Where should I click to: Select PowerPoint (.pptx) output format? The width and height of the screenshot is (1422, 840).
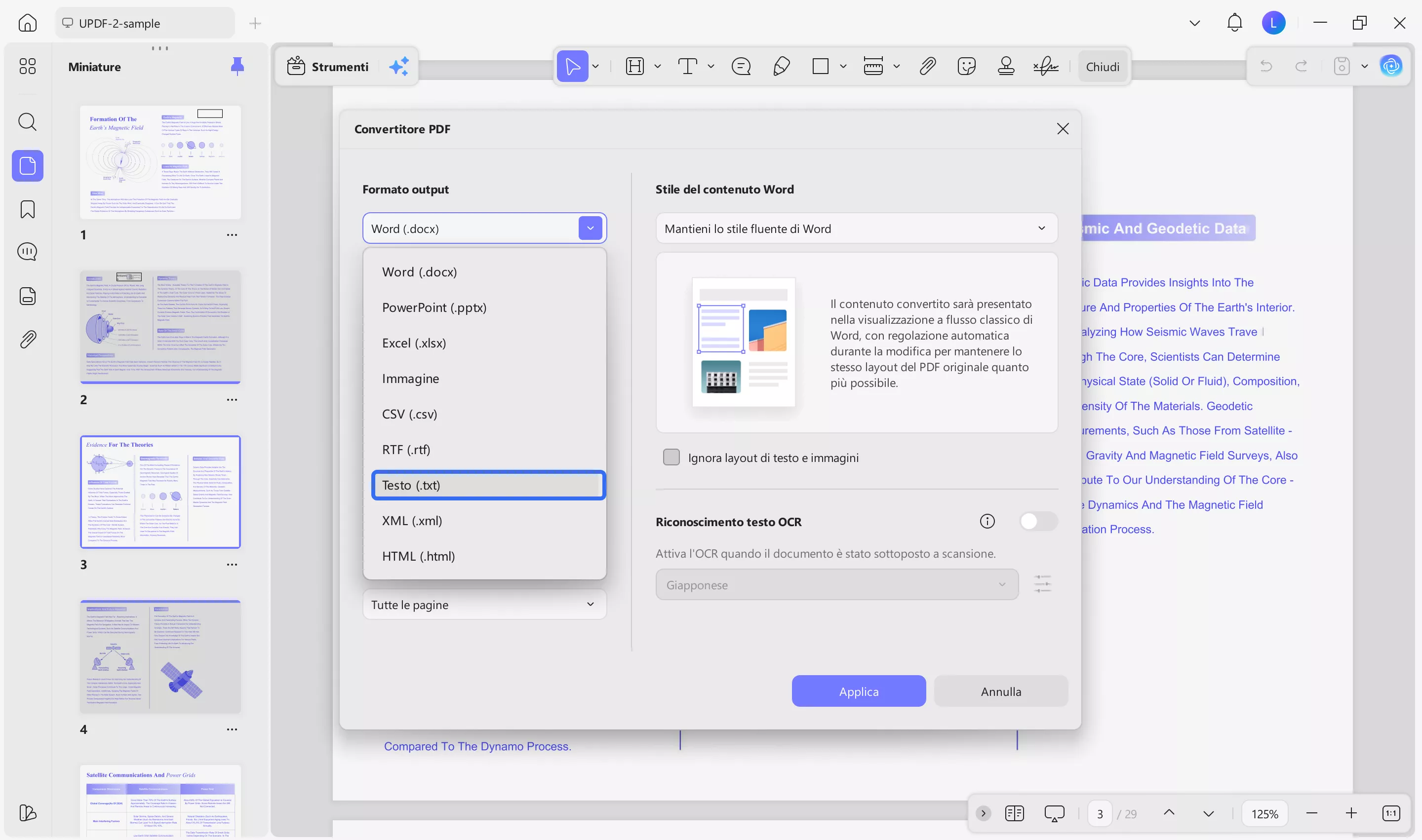(434, 307)
